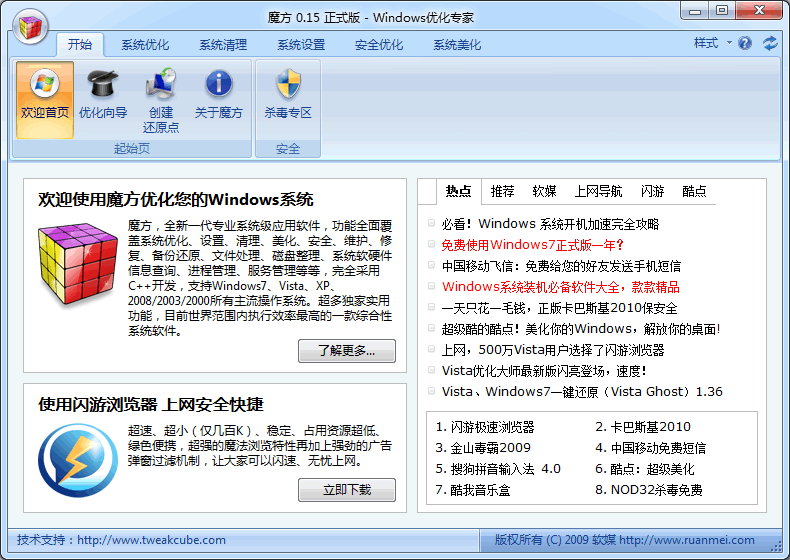Screen dimensions: 790x560
Task: Open link 中国移动飞信 免费发送手机短信
Action: pos(561,266)
